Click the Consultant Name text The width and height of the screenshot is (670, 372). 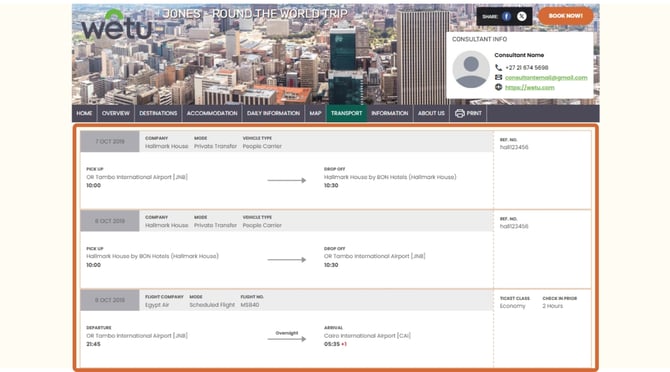pos(519,55)
